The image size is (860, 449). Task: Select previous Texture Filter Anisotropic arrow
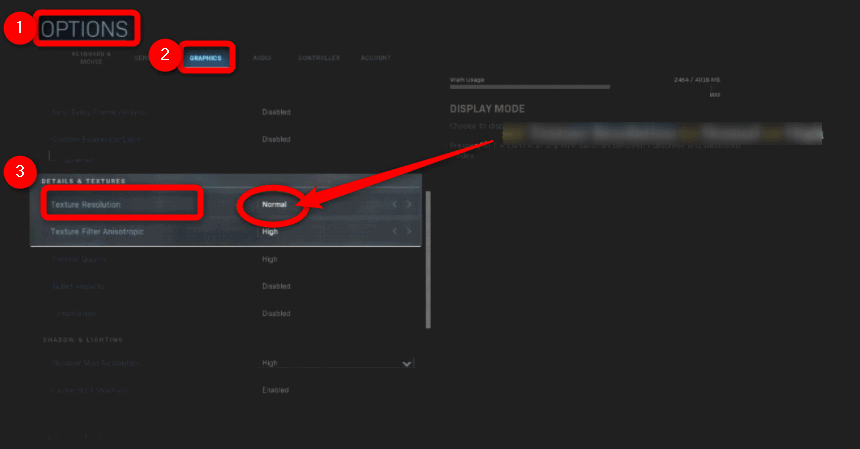(394, 231)
